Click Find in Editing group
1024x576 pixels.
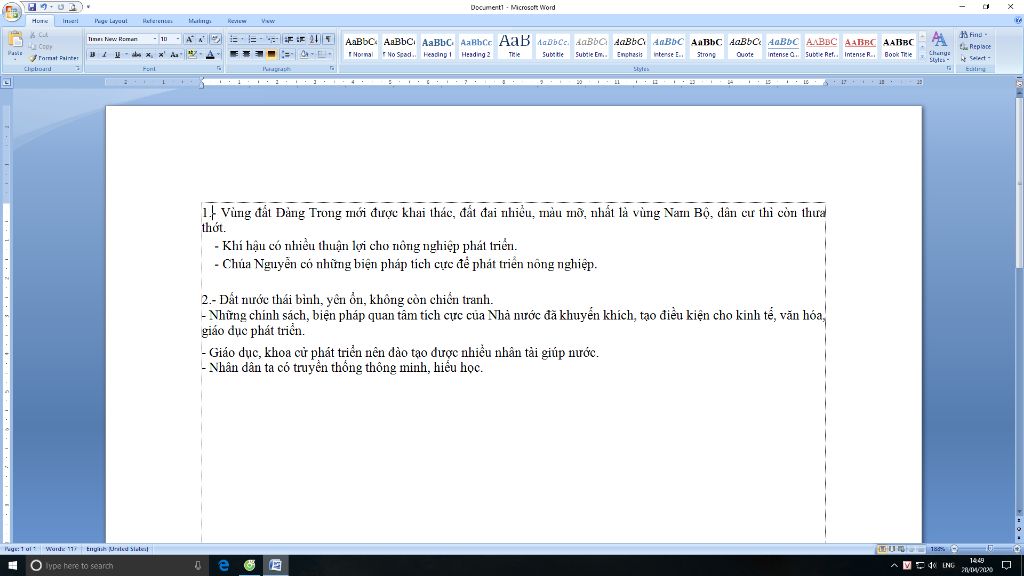974,35
